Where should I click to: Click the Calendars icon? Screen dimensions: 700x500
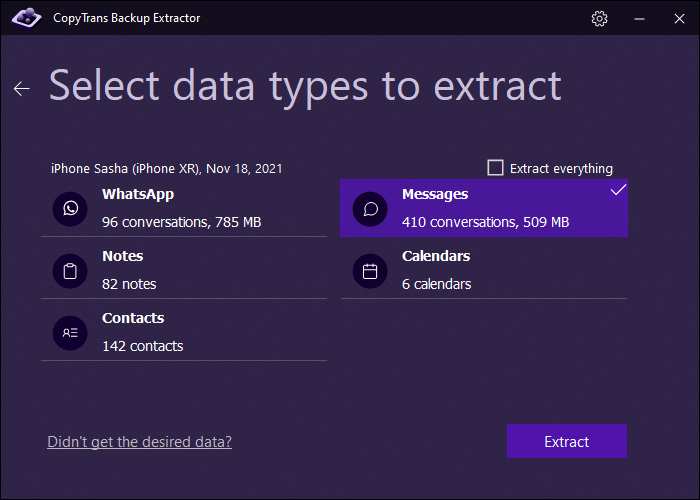point(370,270)
